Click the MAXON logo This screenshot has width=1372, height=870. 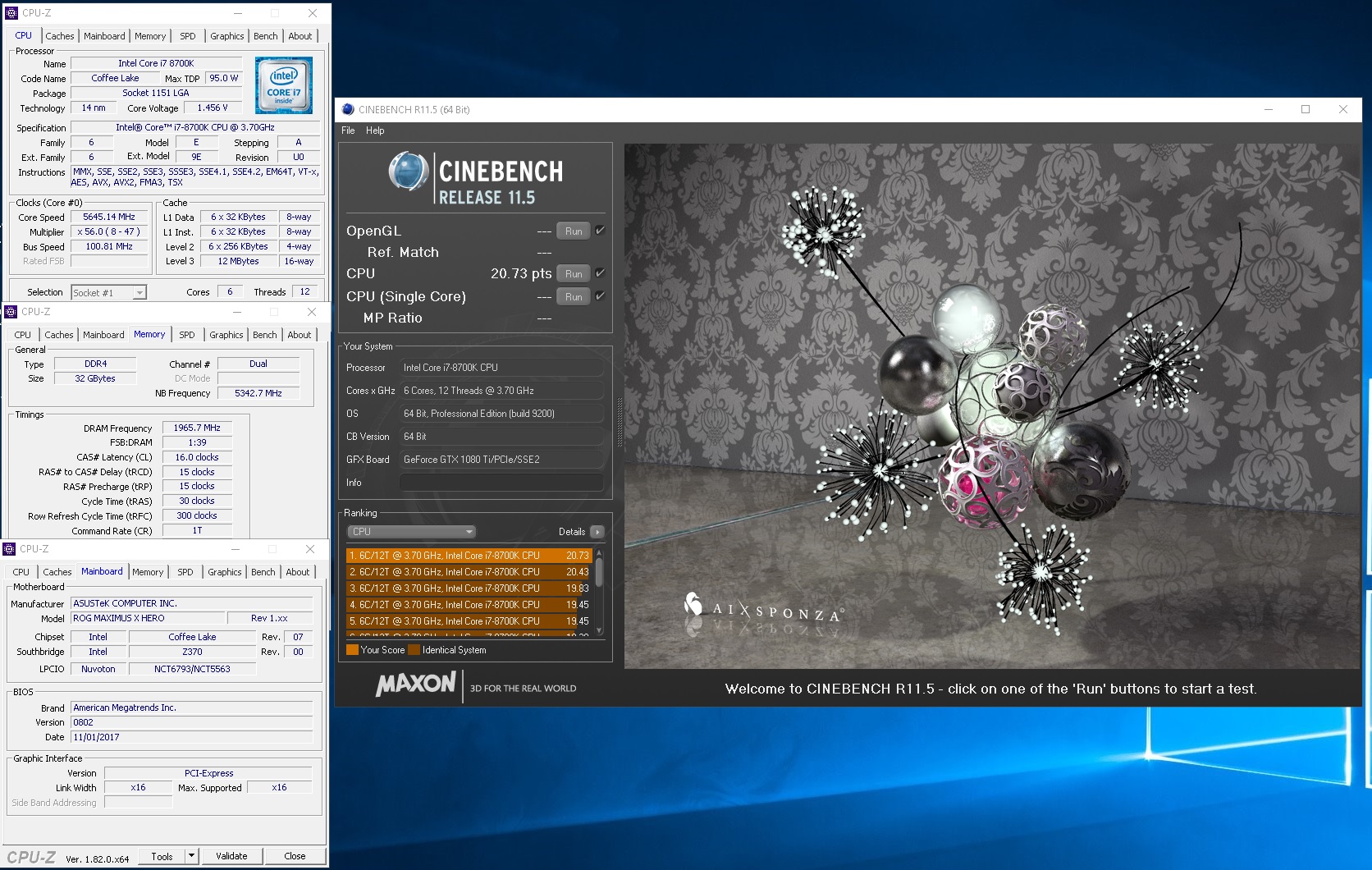pos(416,685)
